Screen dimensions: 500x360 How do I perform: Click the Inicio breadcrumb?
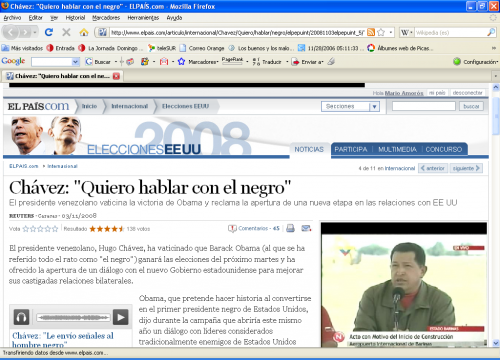tap(89, 106)
